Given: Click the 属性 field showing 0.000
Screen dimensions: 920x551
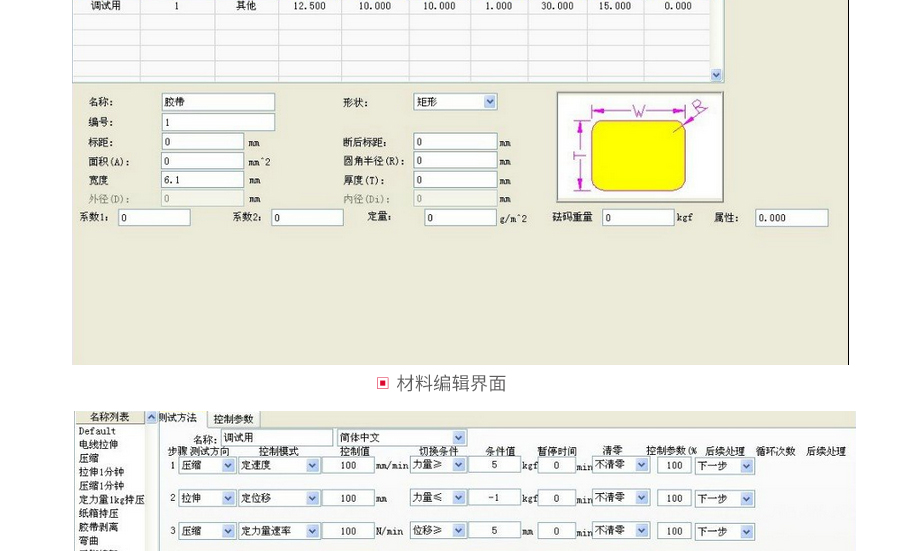Looking at the screenshot, I should (791, 217).
